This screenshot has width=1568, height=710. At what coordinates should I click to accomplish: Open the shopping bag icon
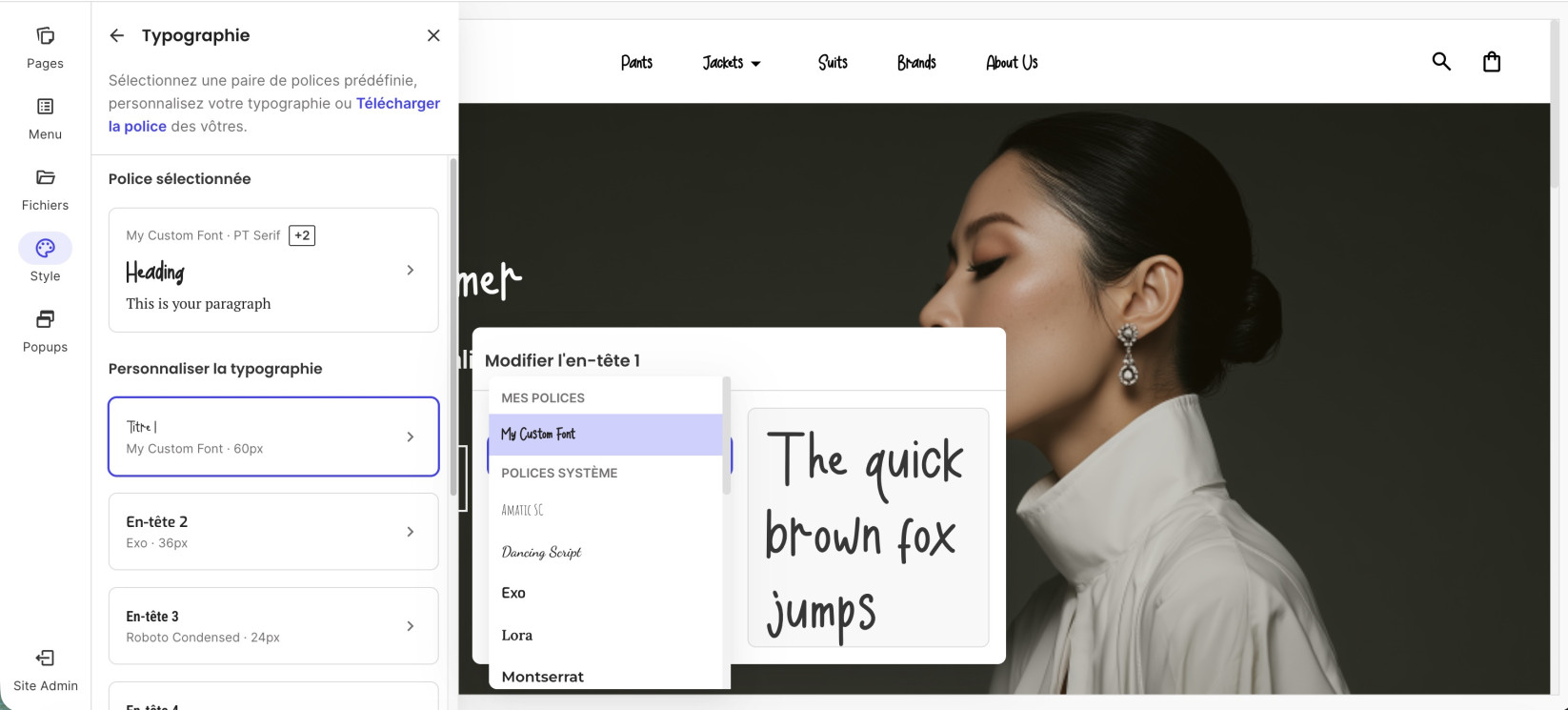(x=1492, y=62)
